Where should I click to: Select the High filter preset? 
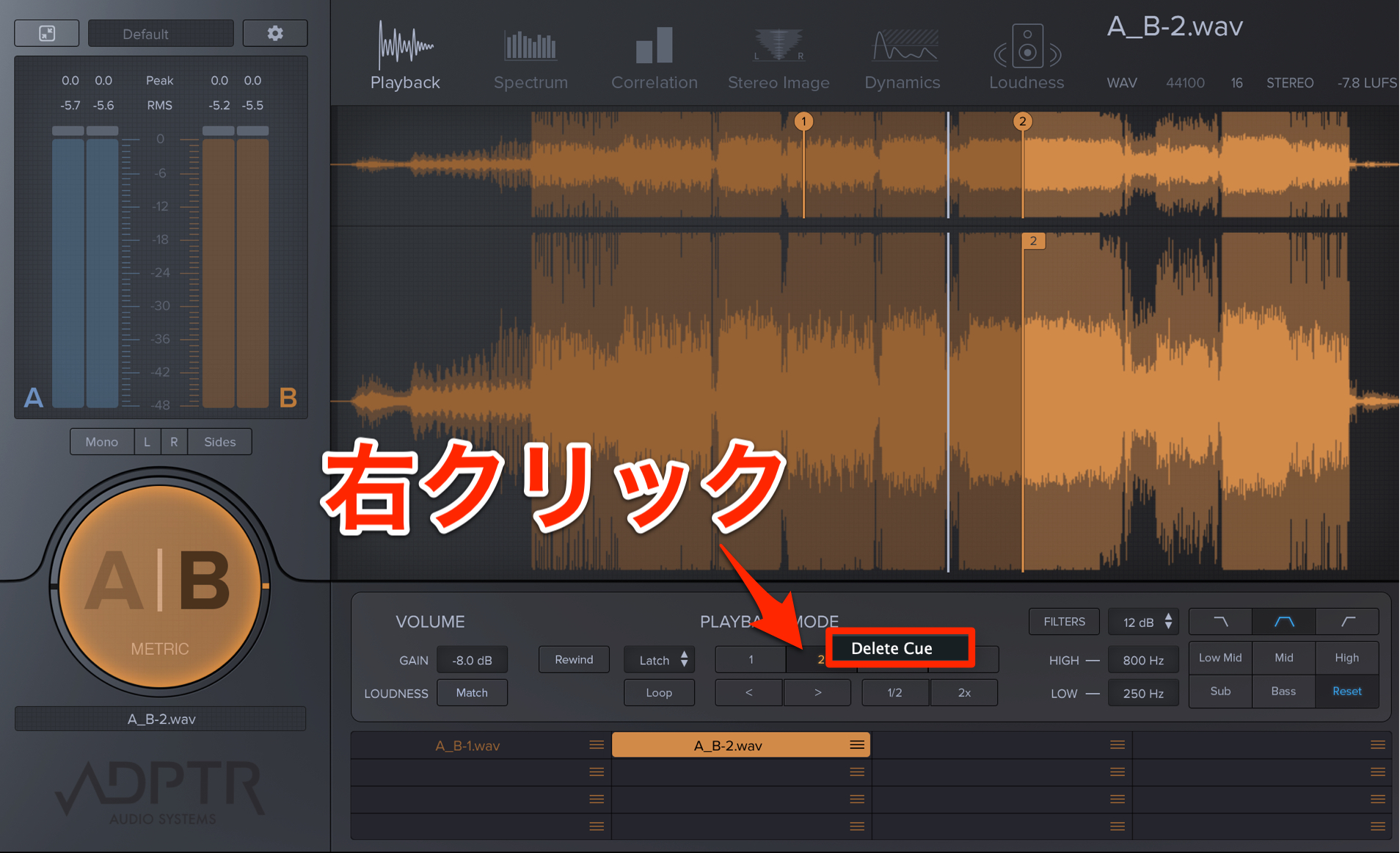tap(1347, 658)
